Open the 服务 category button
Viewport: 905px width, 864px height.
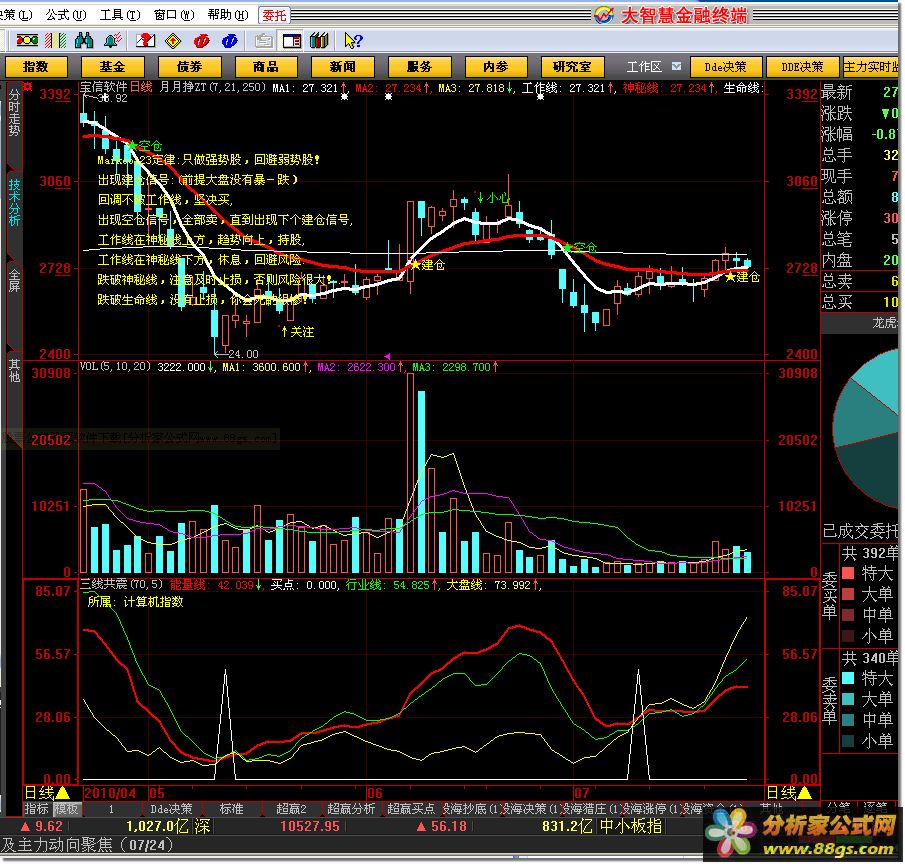click(420, 67)
